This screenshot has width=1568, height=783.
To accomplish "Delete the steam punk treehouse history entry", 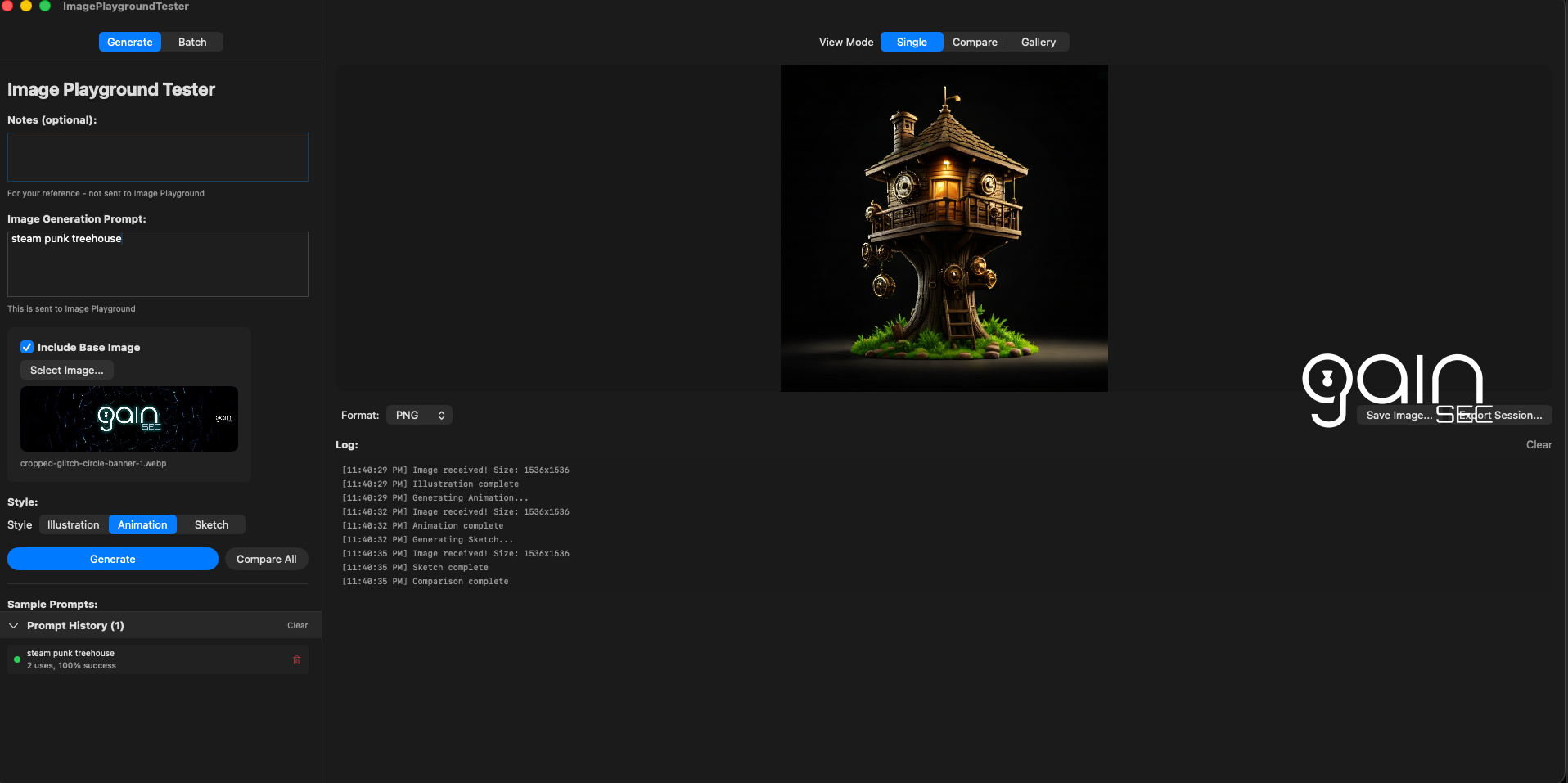I will tap(296, 659).
